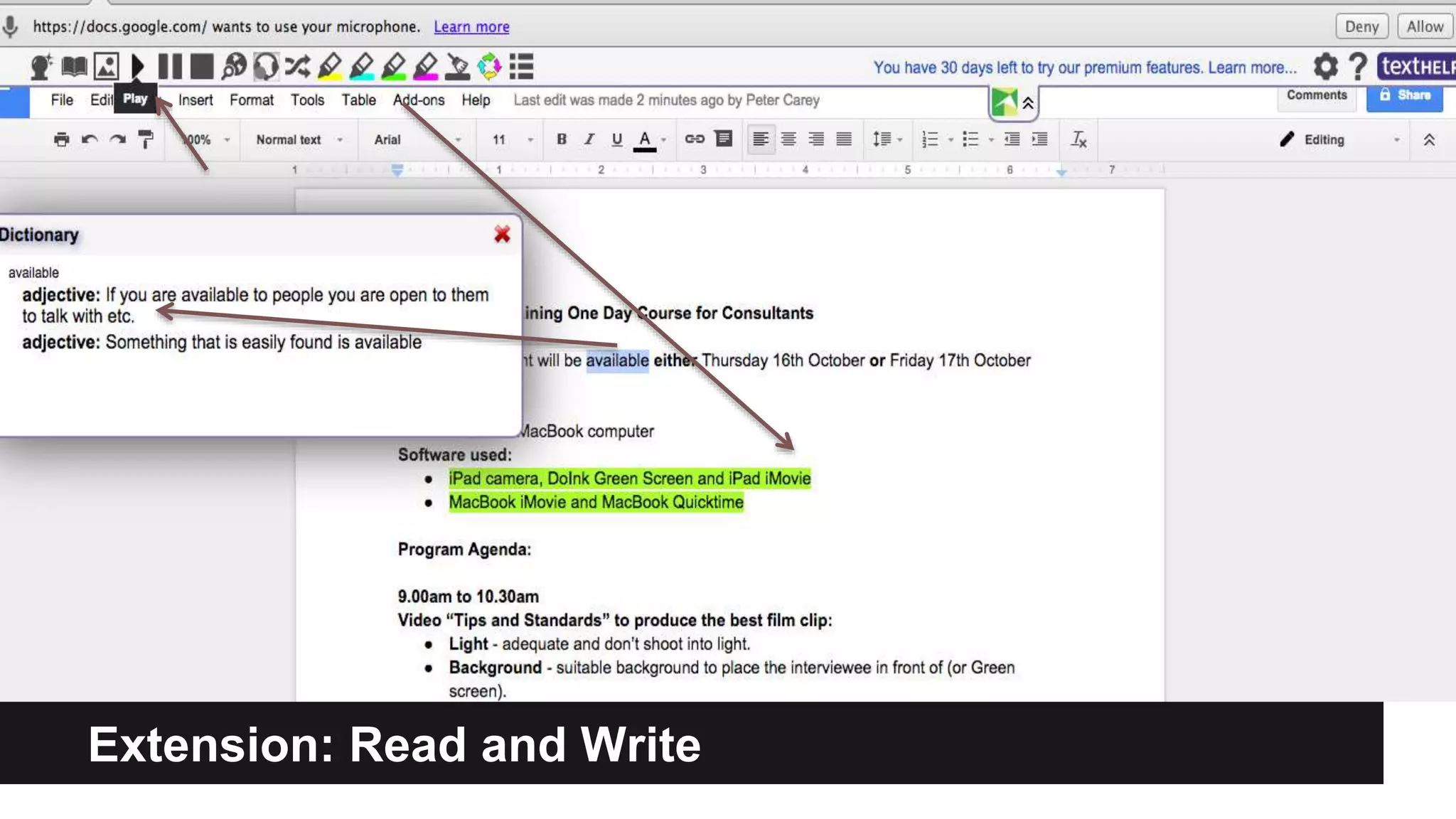The width and height of the screenshot is (1456, 819).
Task: Pause the text-to-speech reading
Action: tap(170, 67)
